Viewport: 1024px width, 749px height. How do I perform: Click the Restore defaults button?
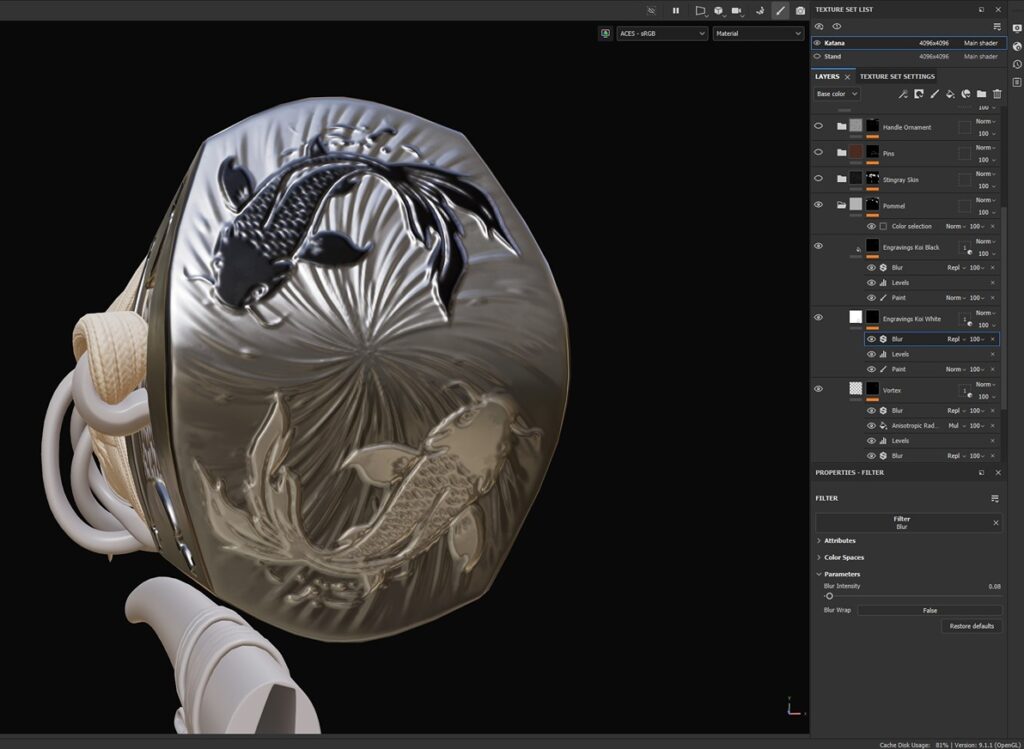971,626
